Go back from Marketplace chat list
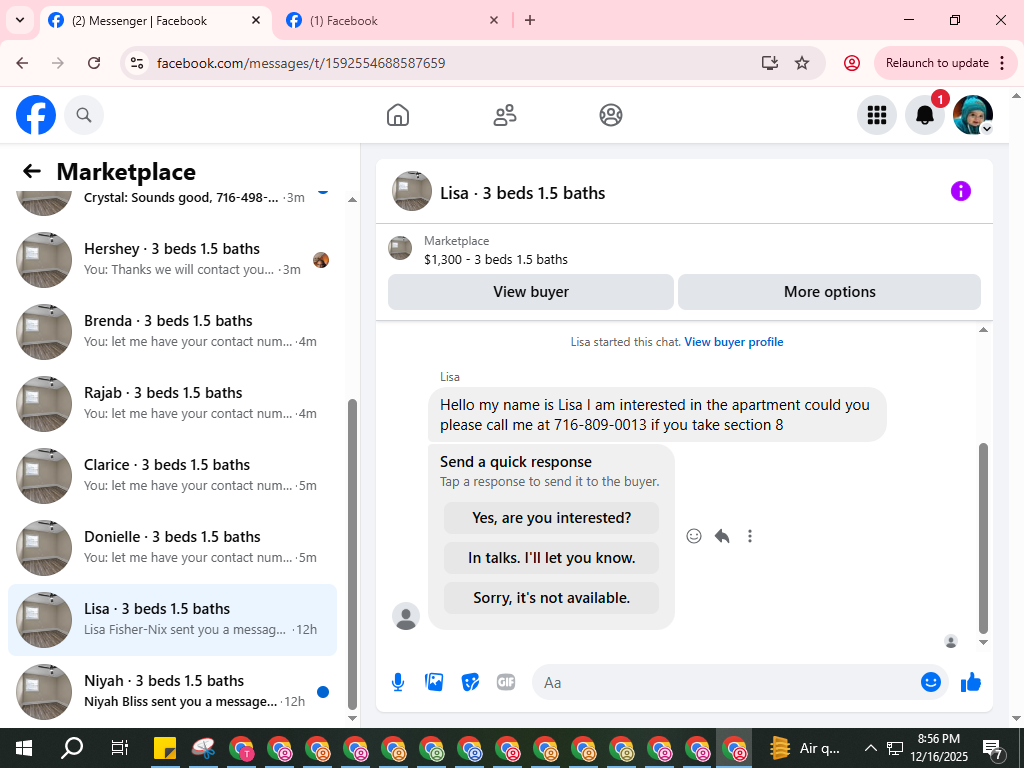Viewport: 1024px width, 768px height. 31,171
